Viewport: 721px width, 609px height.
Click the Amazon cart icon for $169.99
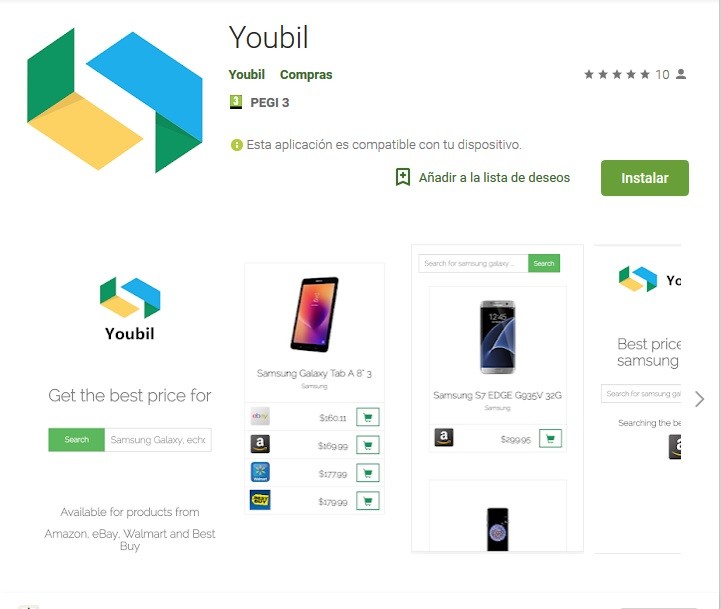point(368,445)
